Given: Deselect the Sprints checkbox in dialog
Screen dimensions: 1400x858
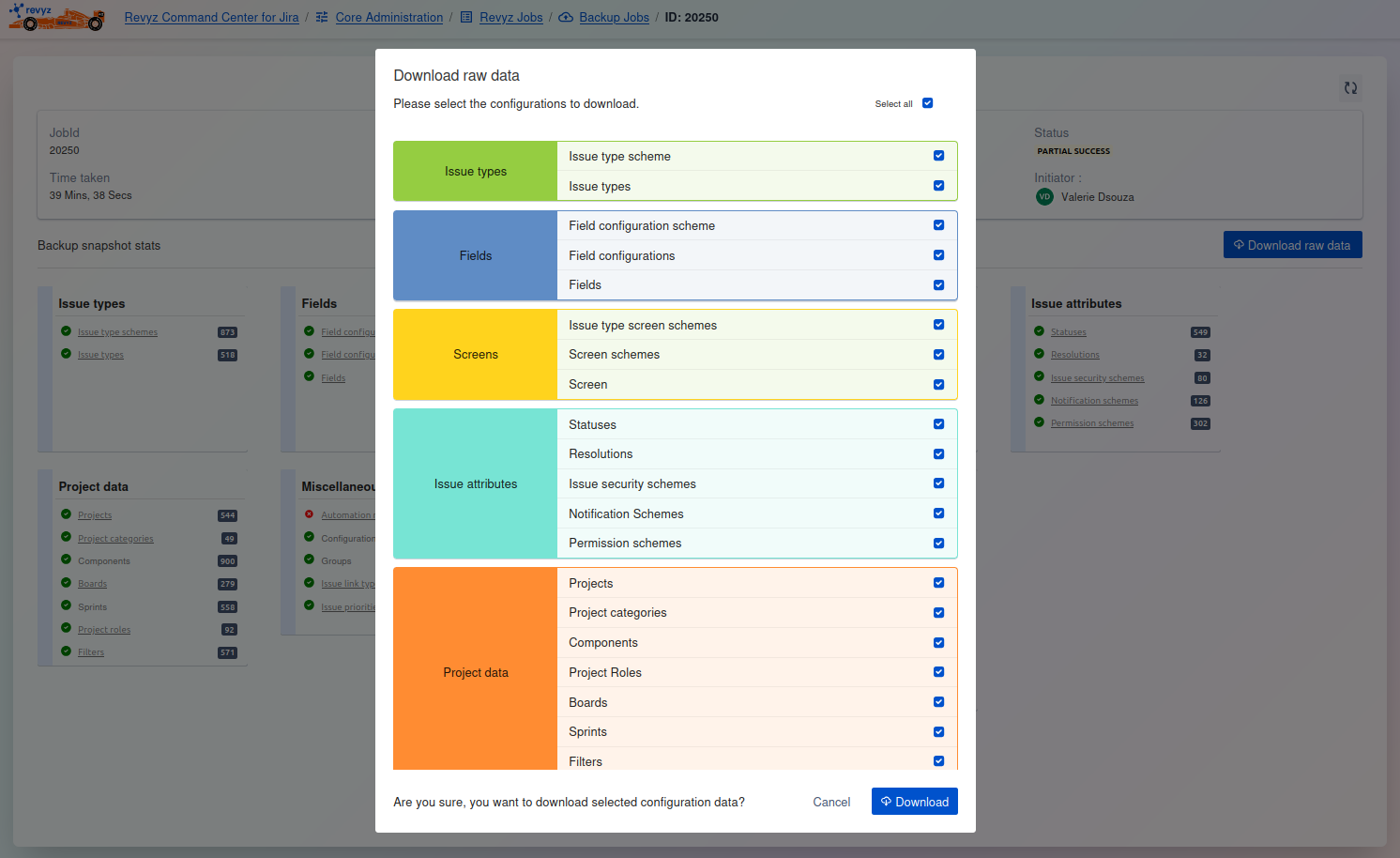Looking at the screenshot, I should 938,732.
